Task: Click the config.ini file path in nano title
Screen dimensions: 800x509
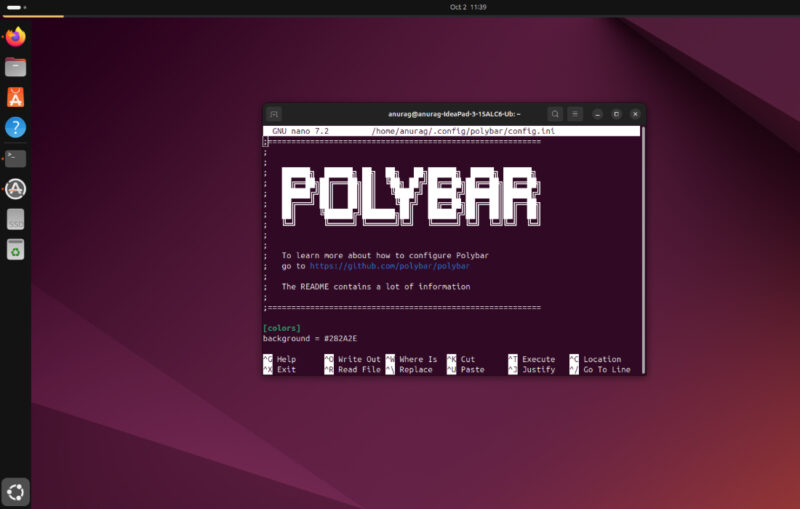Action: point(463,131)
